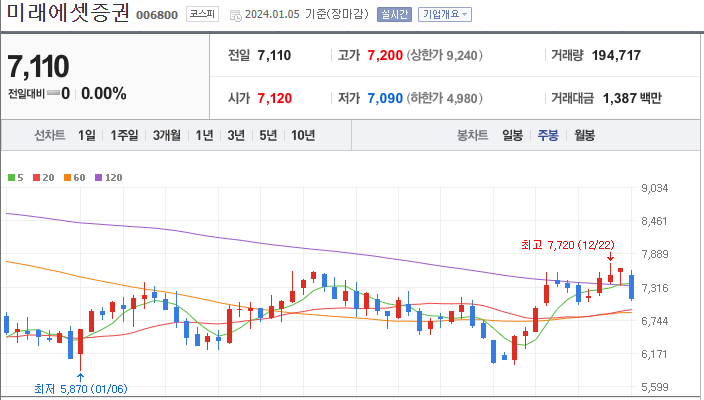Click the 저가 value 7,090
This screenshot has width=704, height=400.
pos(385,98)
